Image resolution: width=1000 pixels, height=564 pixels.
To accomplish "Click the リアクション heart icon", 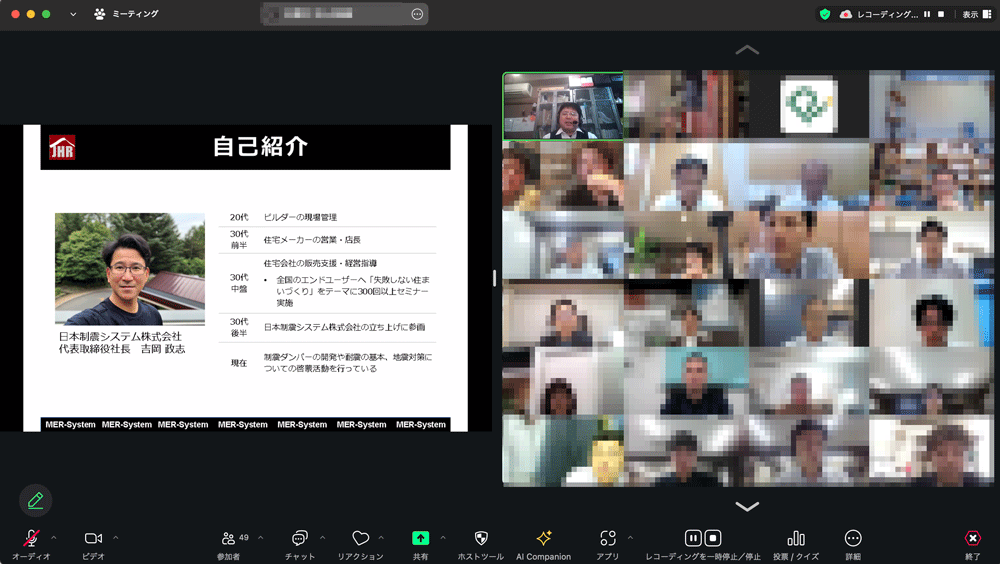I will tap(360, 538).
